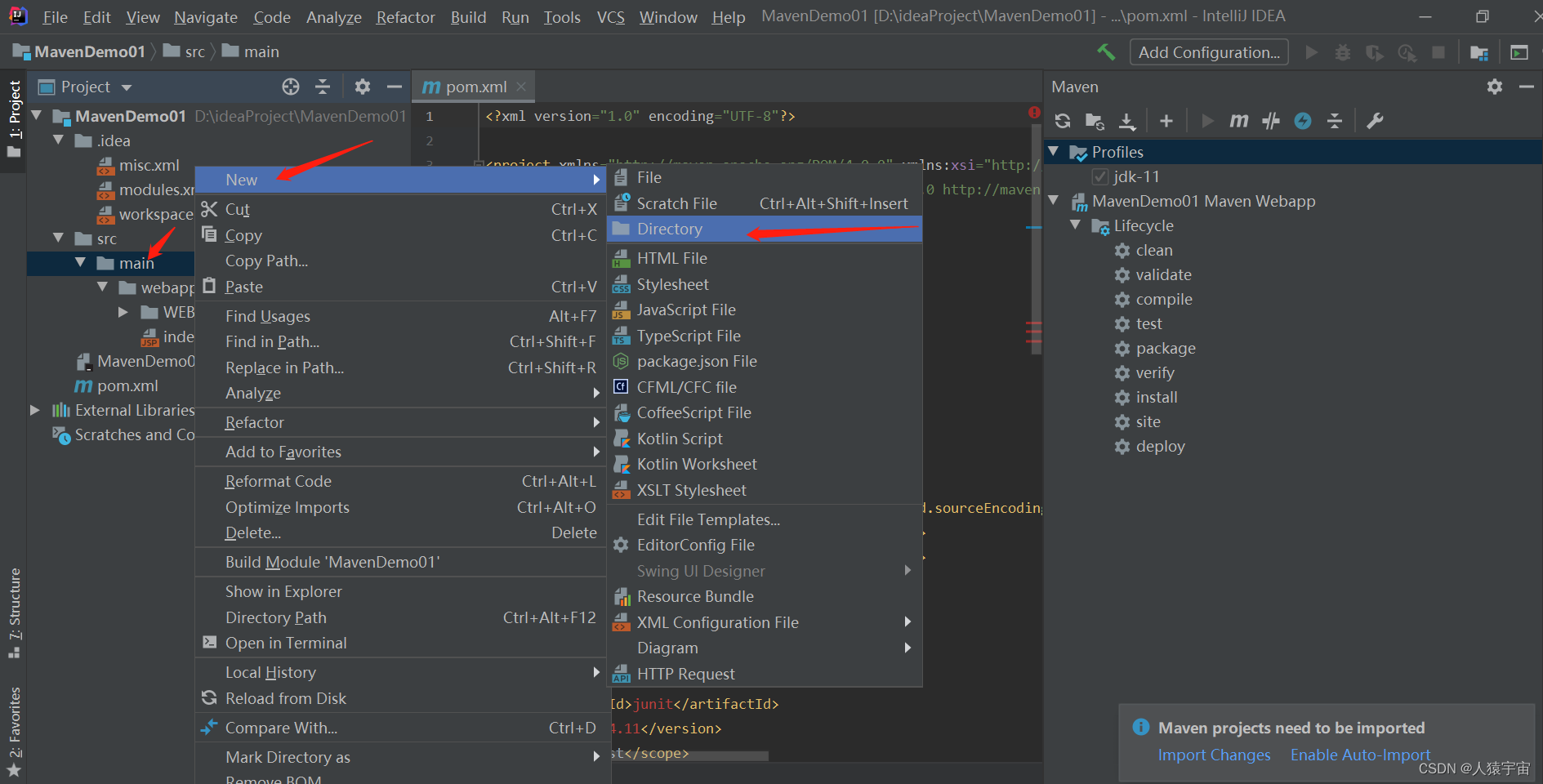The image size is (1543, 784).
Task: Click the editor vertical scrollbar
Action: coord(1037,240)
